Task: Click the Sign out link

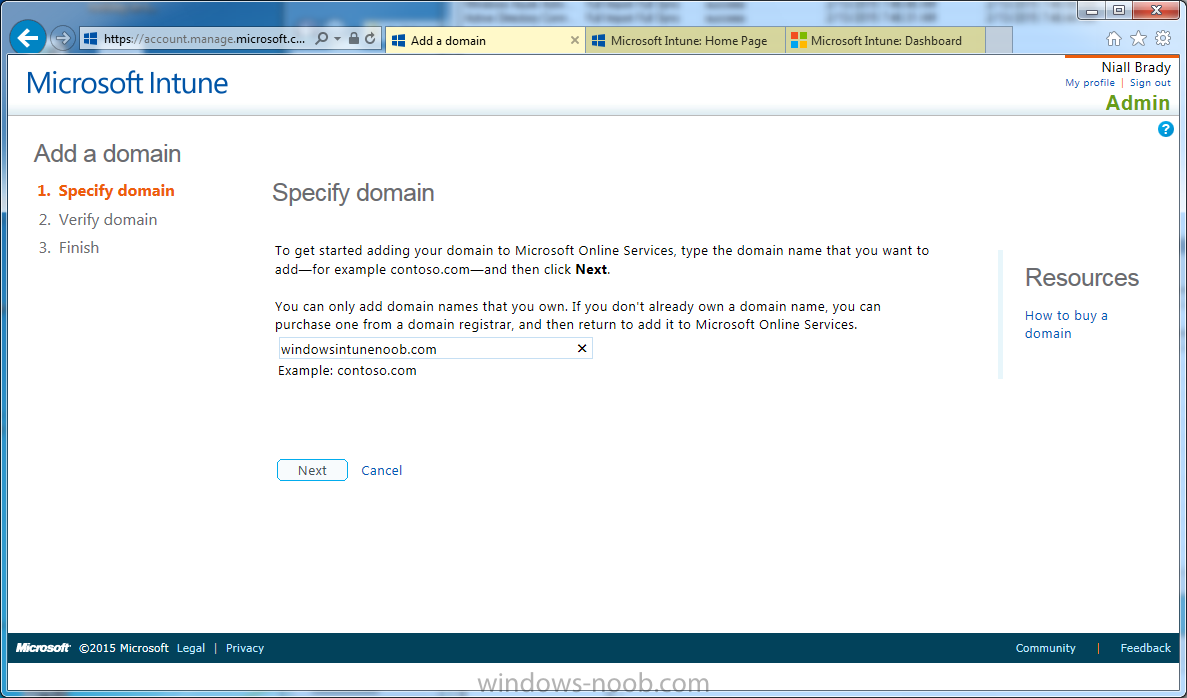Action: (x=1150, y=83)
